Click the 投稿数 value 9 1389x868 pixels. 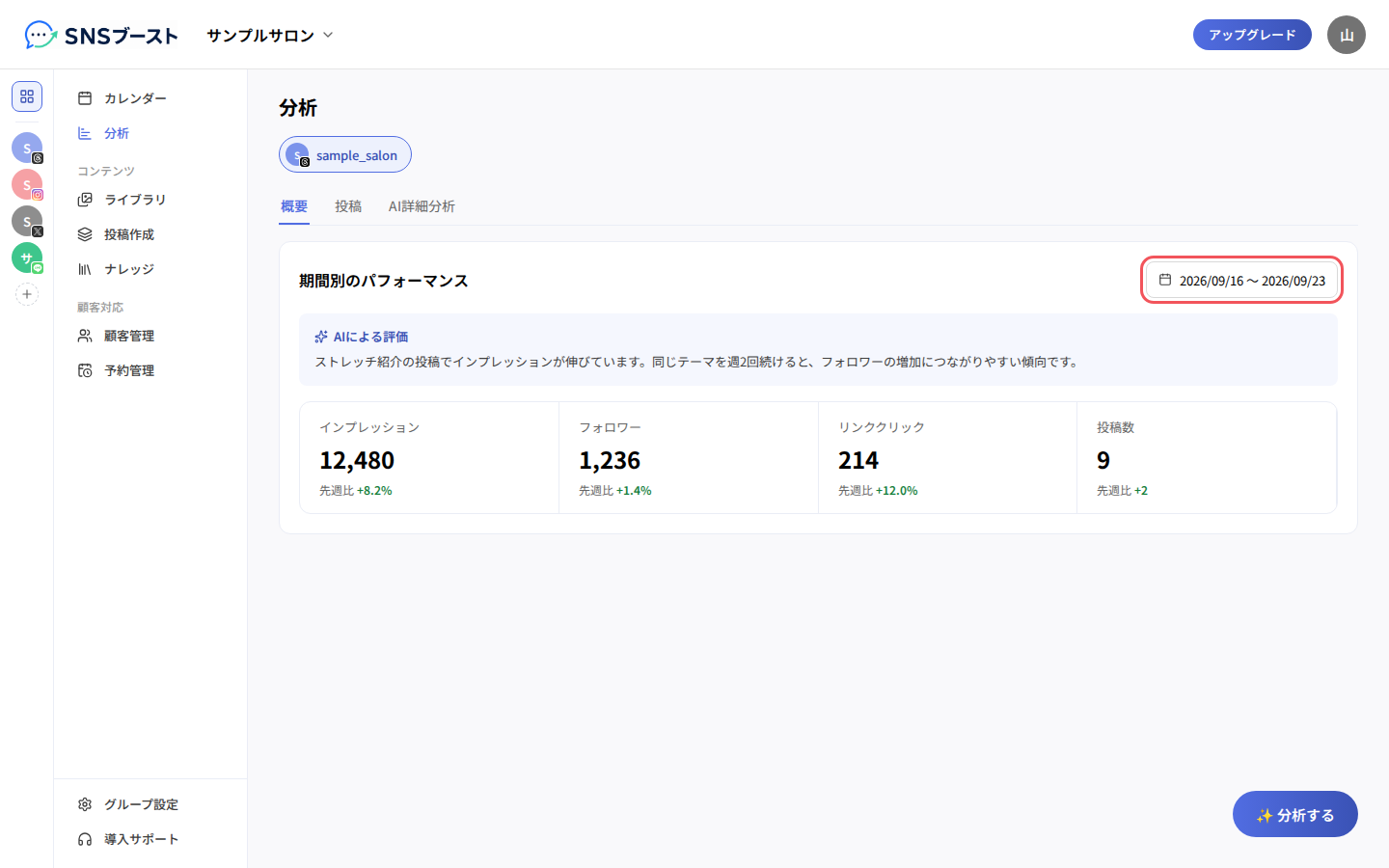point(1103,461)
